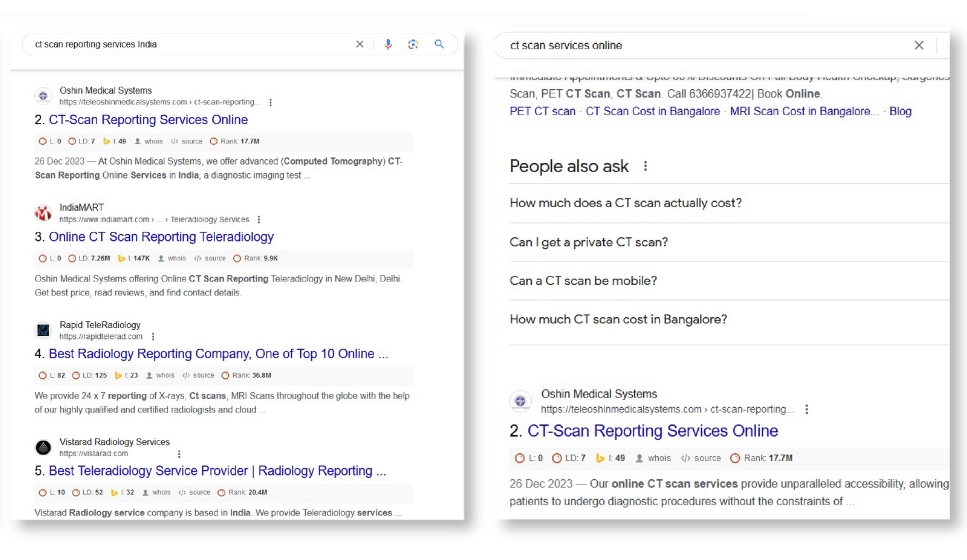
Task: Expand 'Can I get a private CT scan?'
Action: tap(589, 242)
